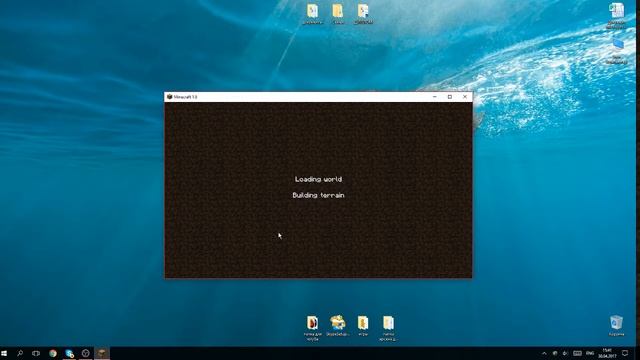
Task: Open taskbar search magnifier
Action: (x=20, y=353)
